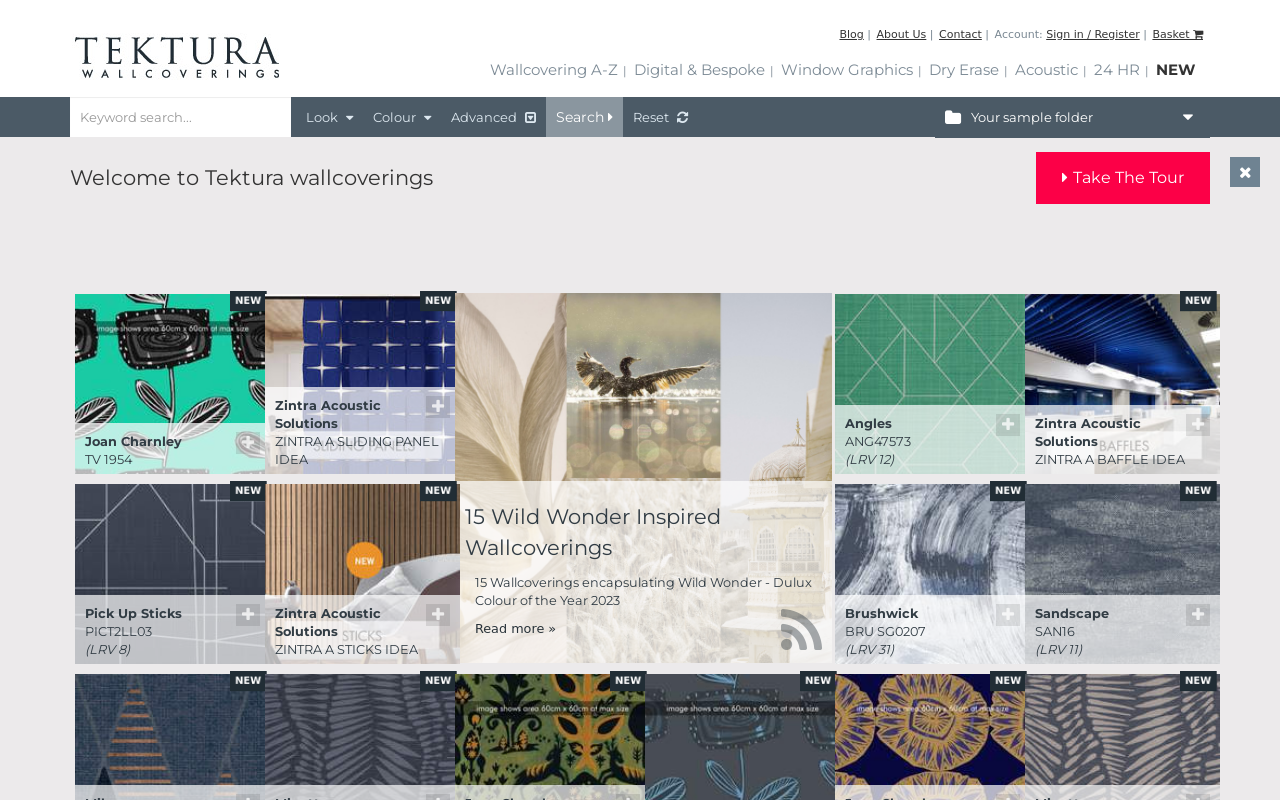This screenshot has width=1280, height=800.
Task: Open Wallcovering A-Z menu
Action: tap(554, 70)
